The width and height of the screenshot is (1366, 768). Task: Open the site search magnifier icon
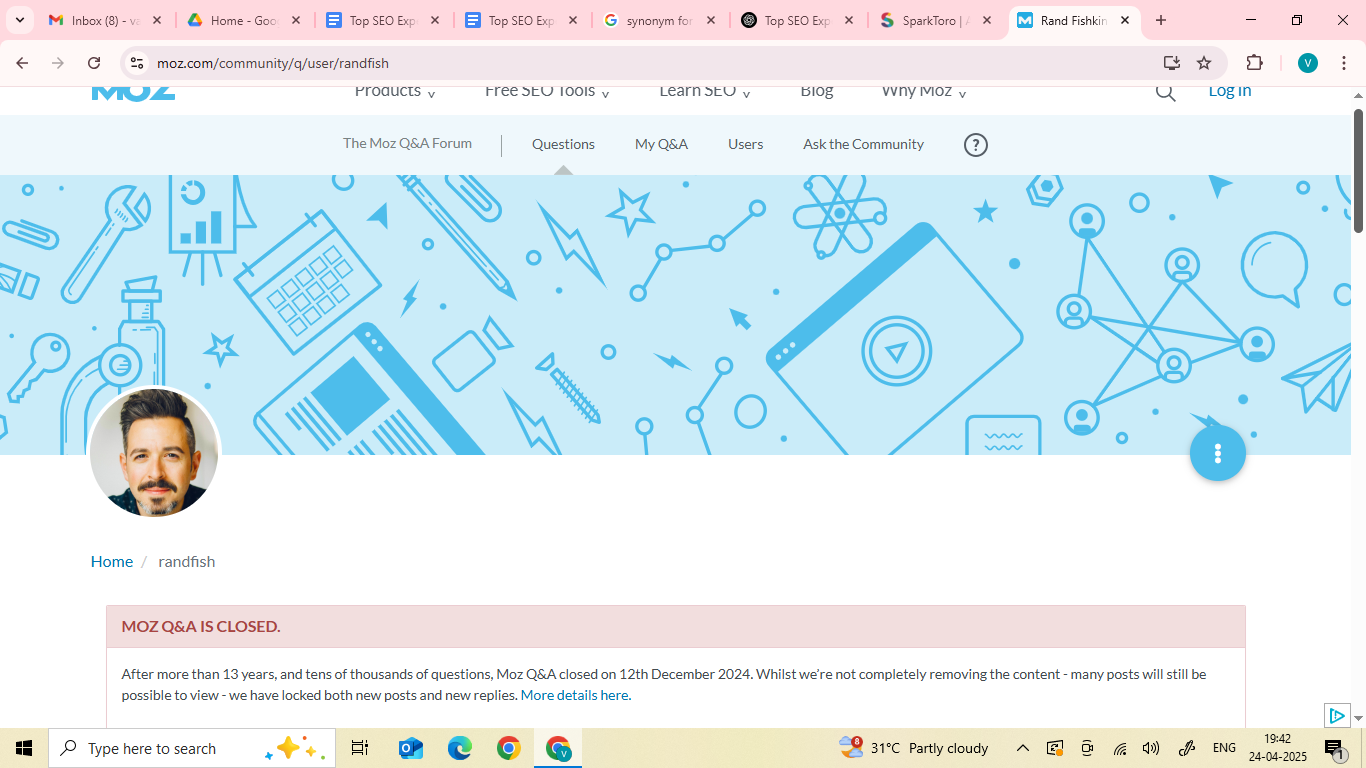[x=1165, y=93]
